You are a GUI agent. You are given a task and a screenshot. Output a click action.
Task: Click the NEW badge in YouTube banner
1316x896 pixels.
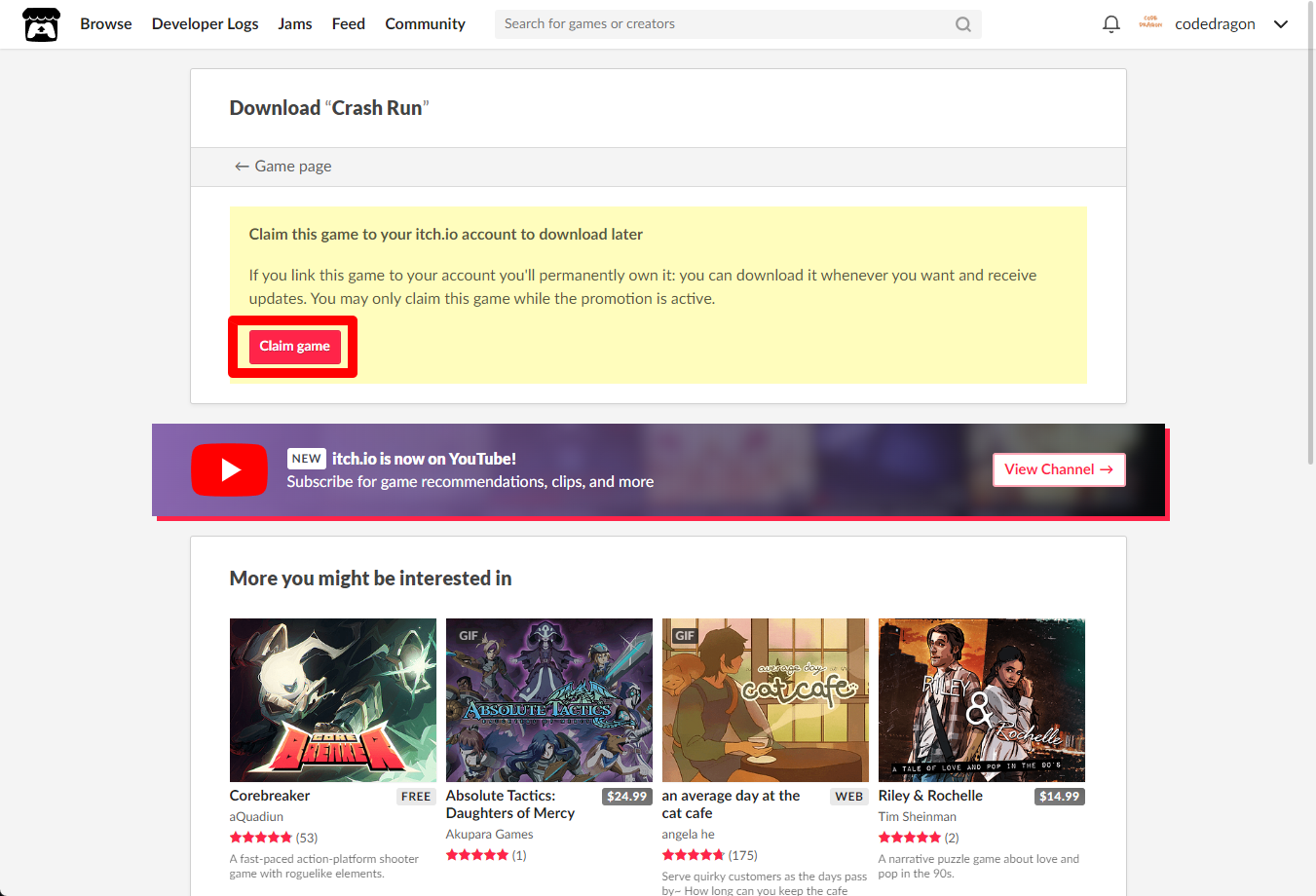(306, 459)
